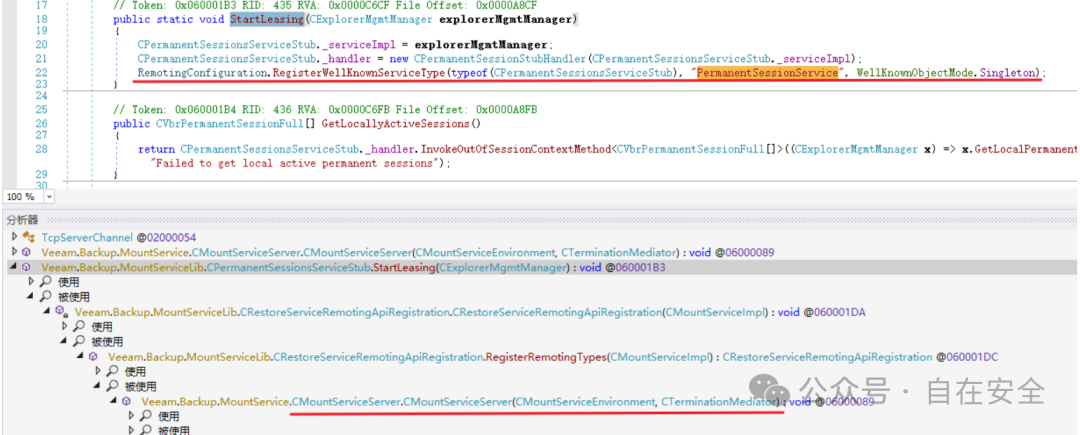Click the magnifier icon of 被使用 under the CRestoreServiceRemotingApiRegistration constructor
Screen dimensions: 1080x435
(79, 341)
